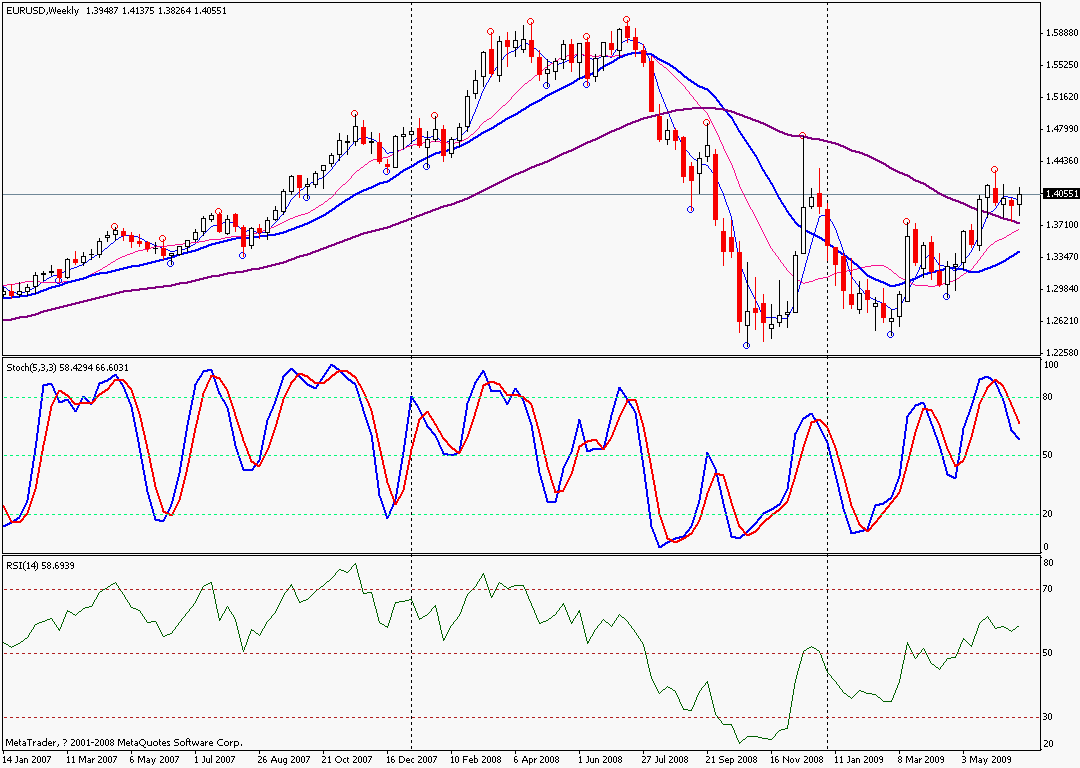Click the 1.22580 price axis label
Viewport: 1080px width, 768px height.
click(x=1061, y=353)
